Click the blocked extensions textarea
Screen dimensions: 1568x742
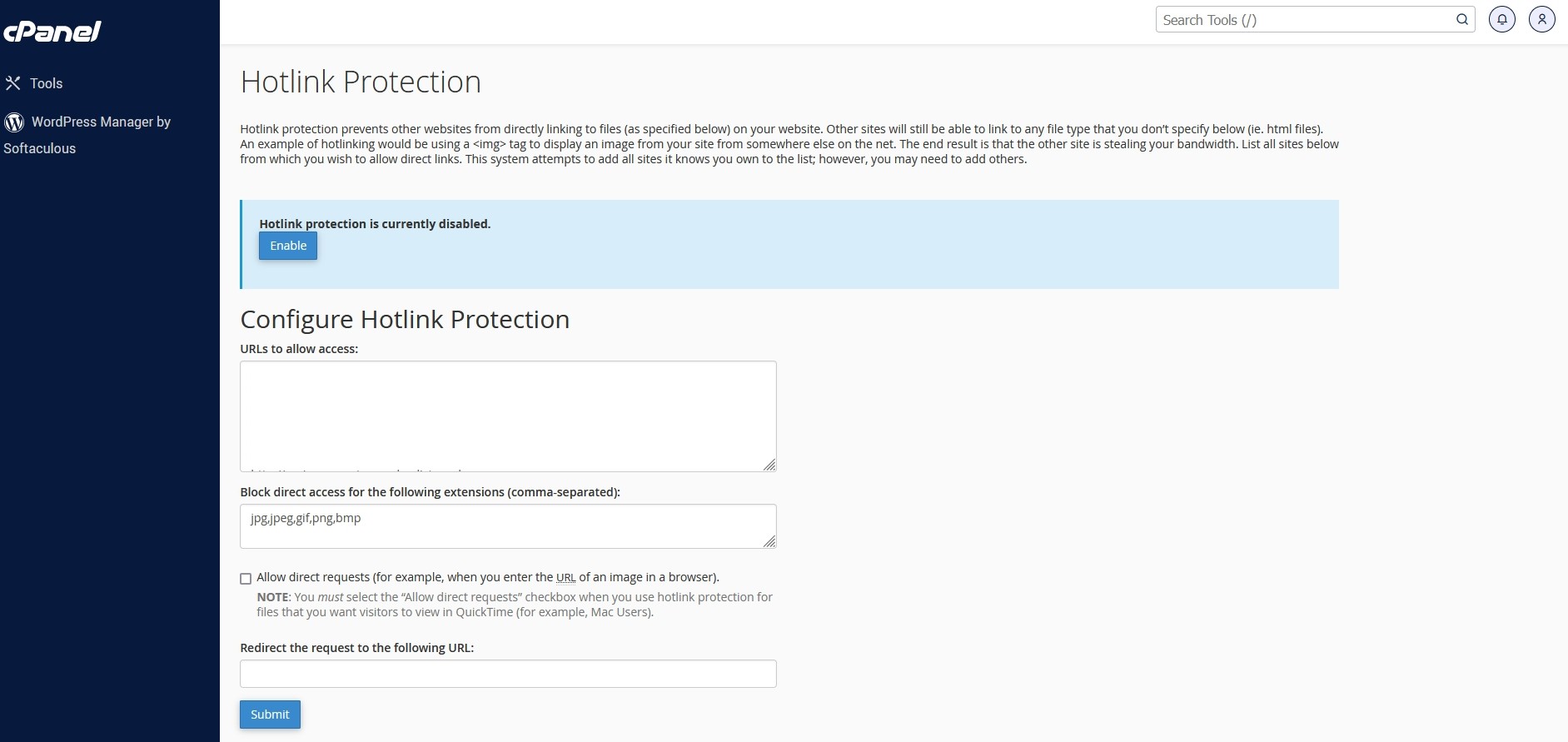click(508, 526)
